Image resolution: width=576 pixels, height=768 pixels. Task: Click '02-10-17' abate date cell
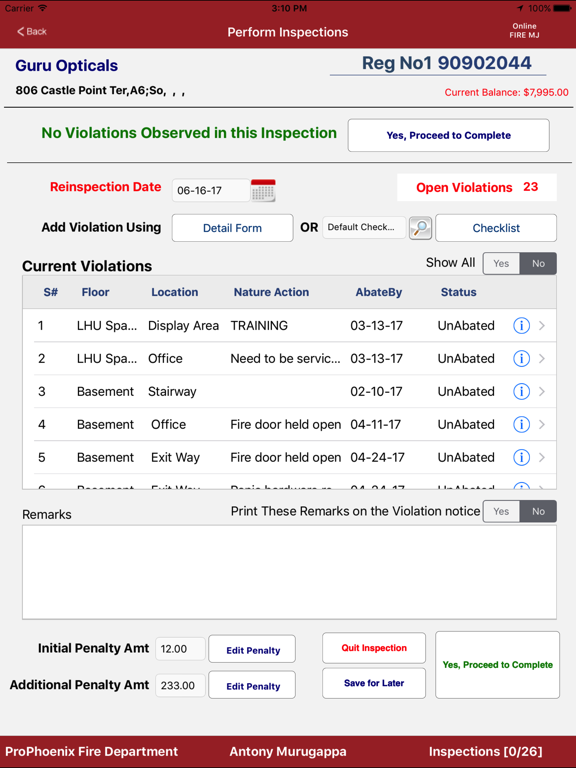click(x=376, y=391)
